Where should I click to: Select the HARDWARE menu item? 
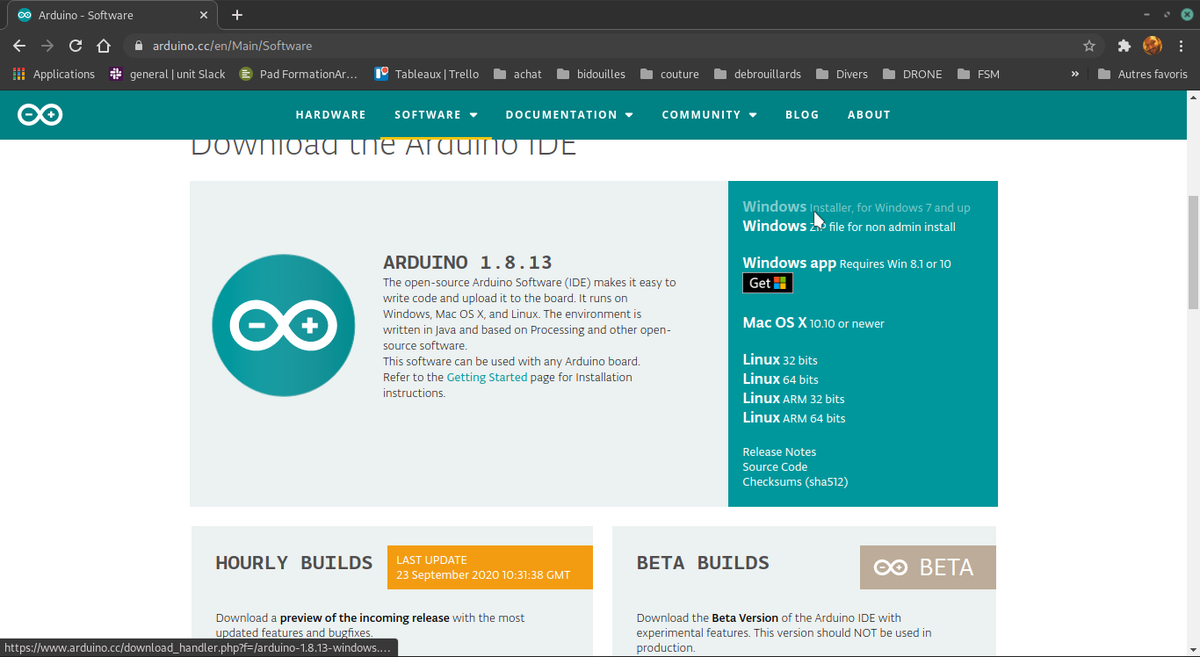(330, 114)
